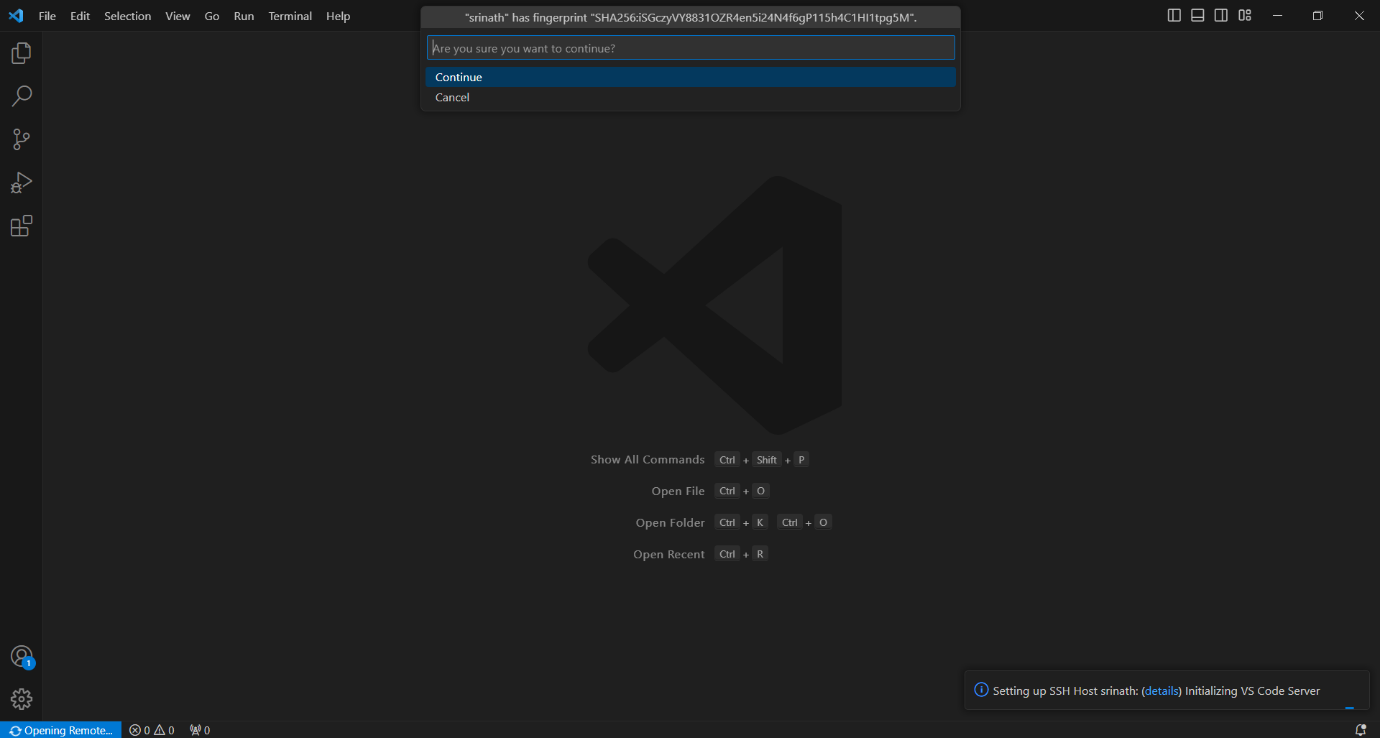
Task: Select Continue in fingerprint prompt
Action: (690, 77)
